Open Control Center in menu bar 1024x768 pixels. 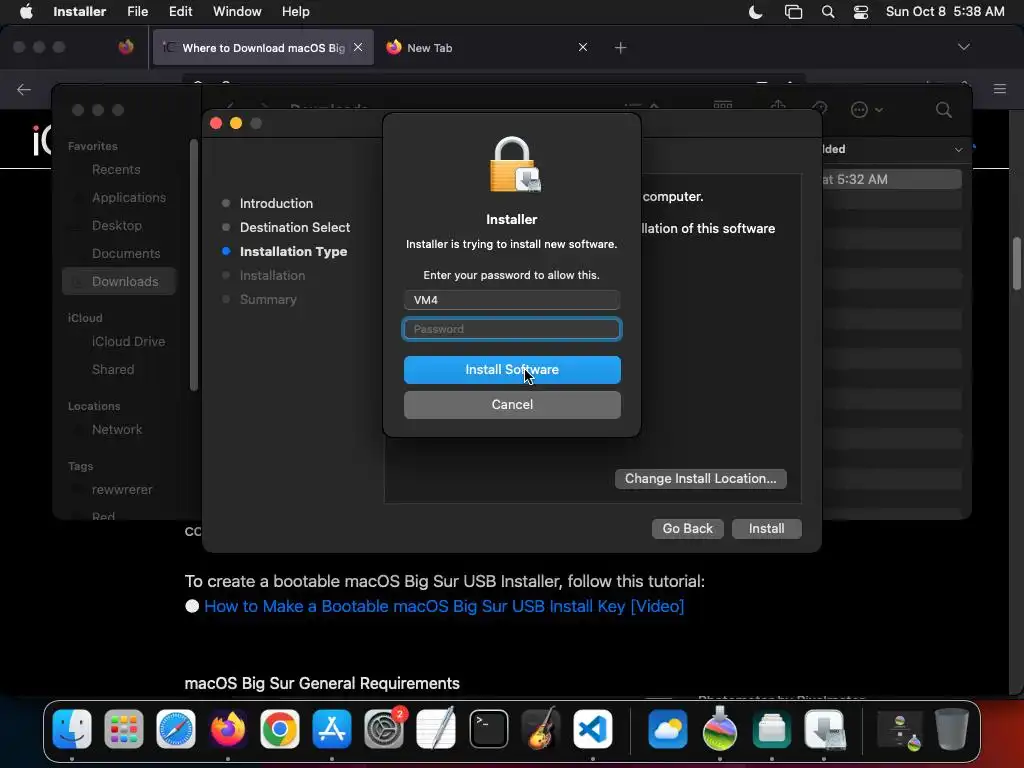[861, 12]
